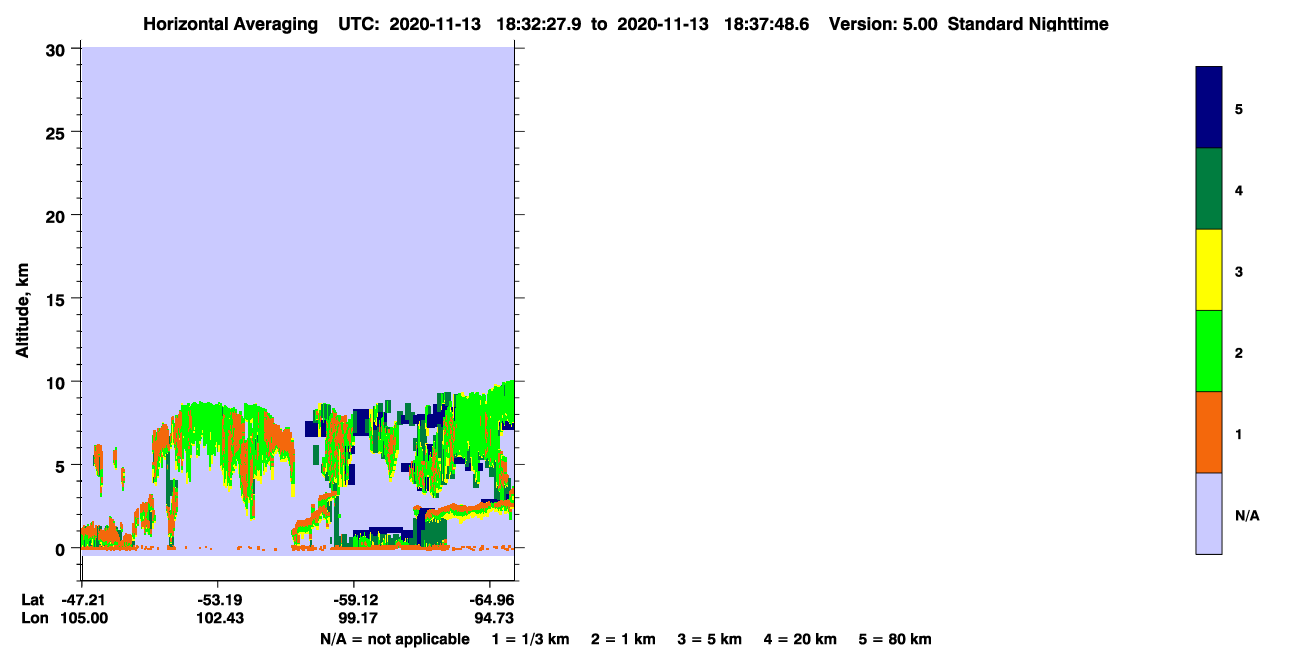Click the legend text '2 = 1 km'
Screen dimensions: 1300x667
coord(623,640)
